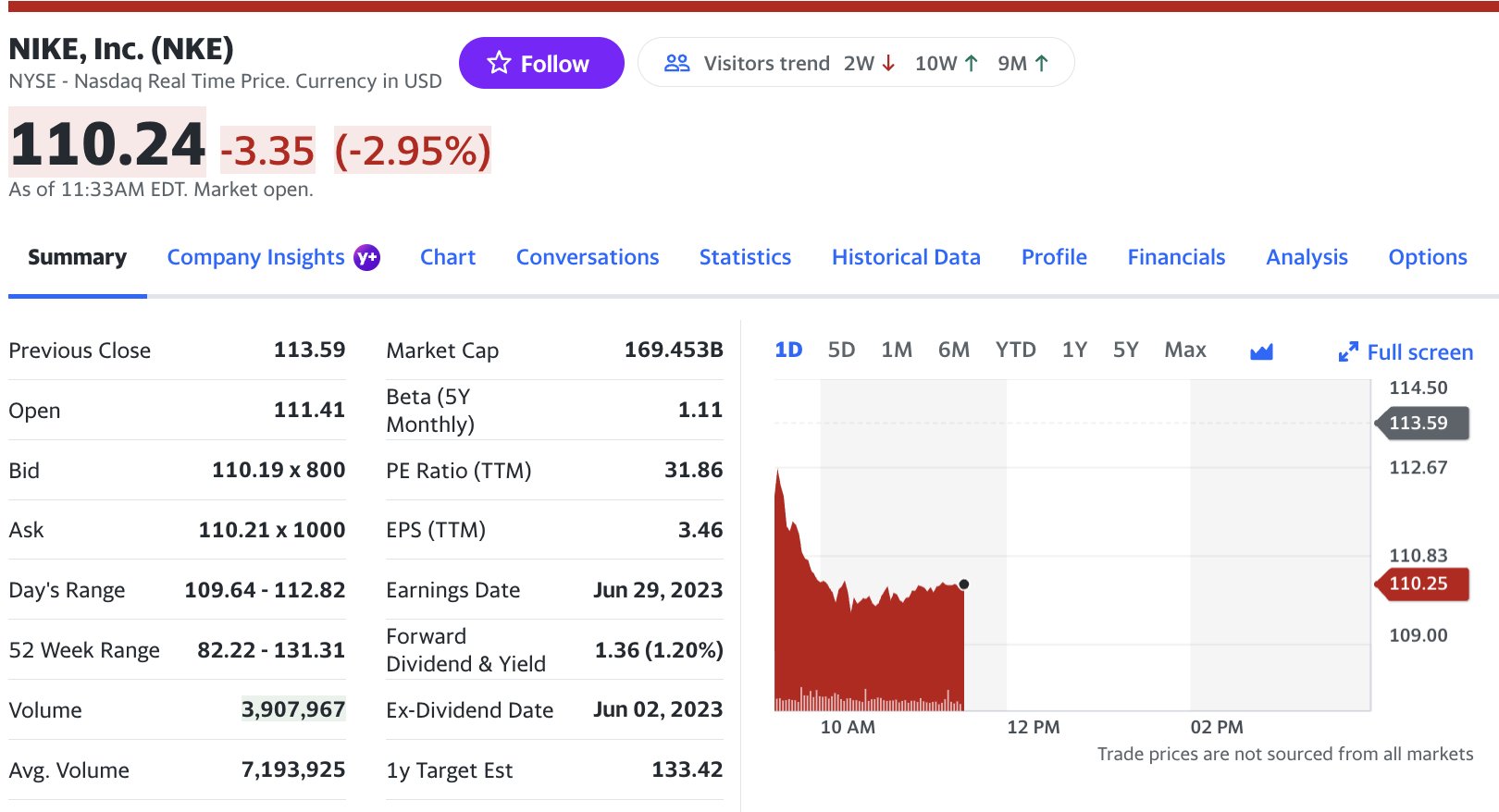
Task: Click the Previous Close value 113.59 in table
Action: 309,350
